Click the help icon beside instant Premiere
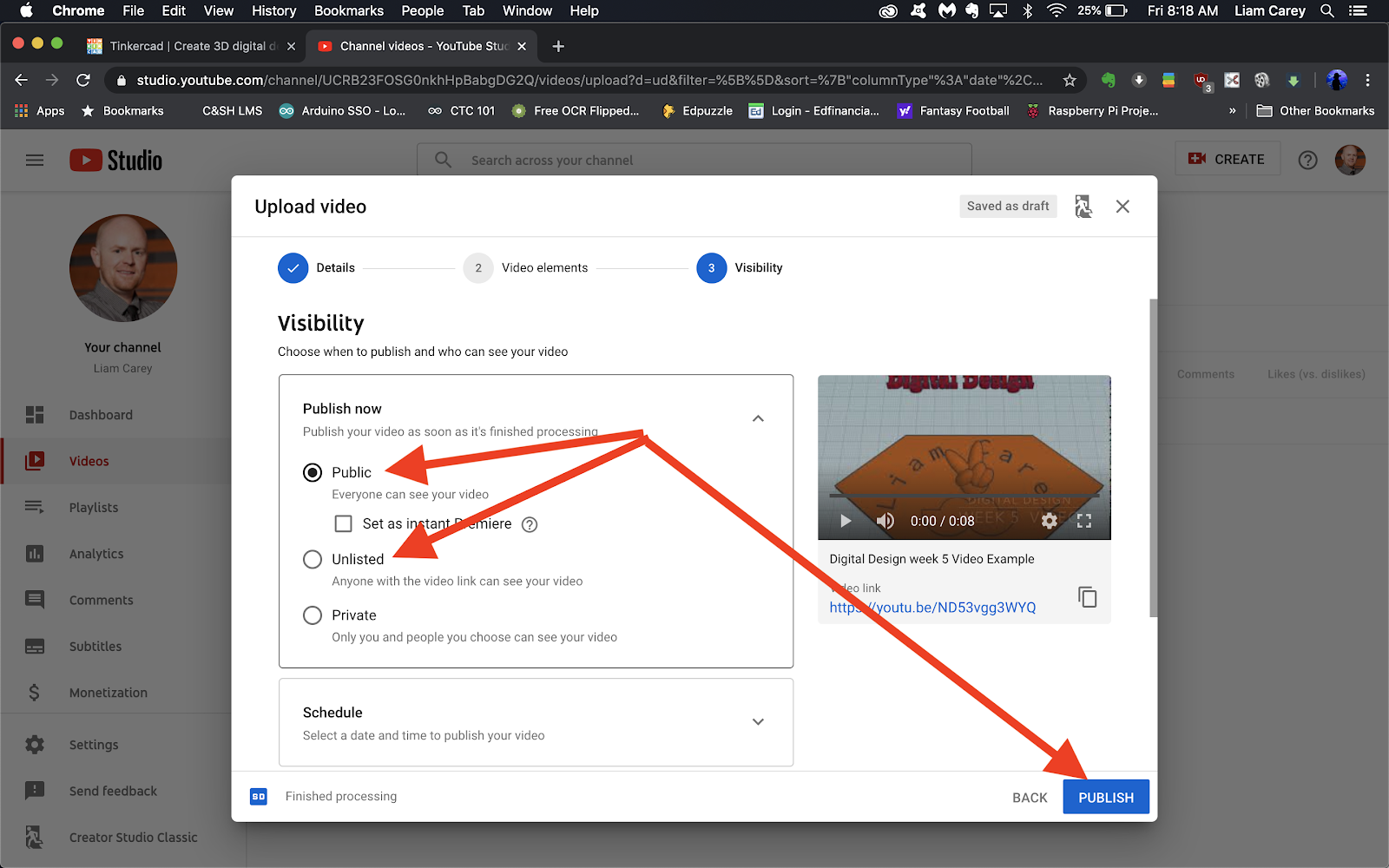This screenshot has width=1389, height=868. click(530, 524)
